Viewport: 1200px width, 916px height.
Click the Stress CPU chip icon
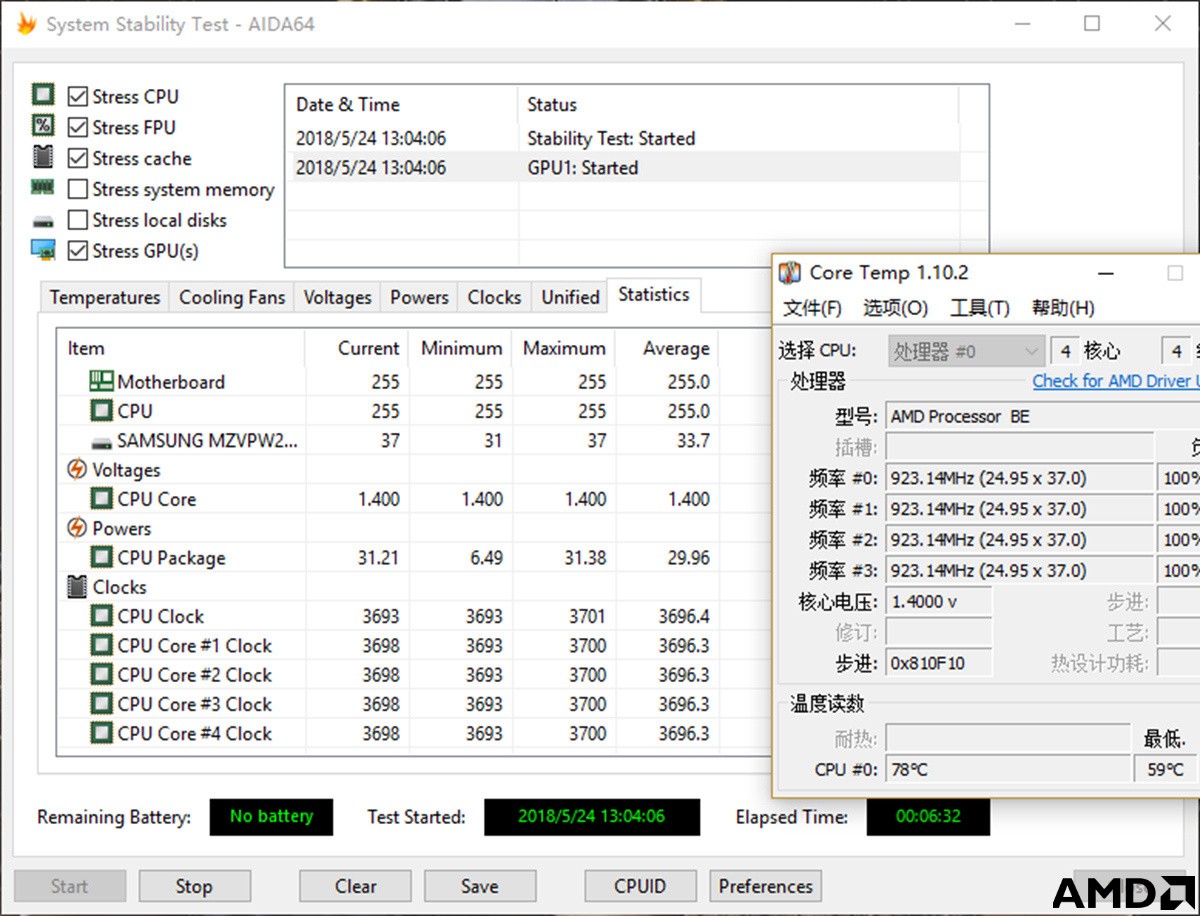43,96
